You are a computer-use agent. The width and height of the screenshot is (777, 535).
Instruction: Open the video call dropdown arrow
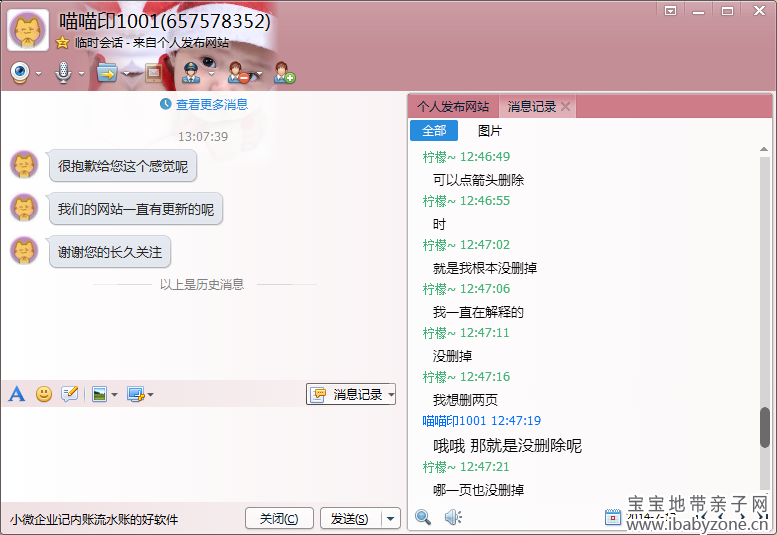[39, 74]
